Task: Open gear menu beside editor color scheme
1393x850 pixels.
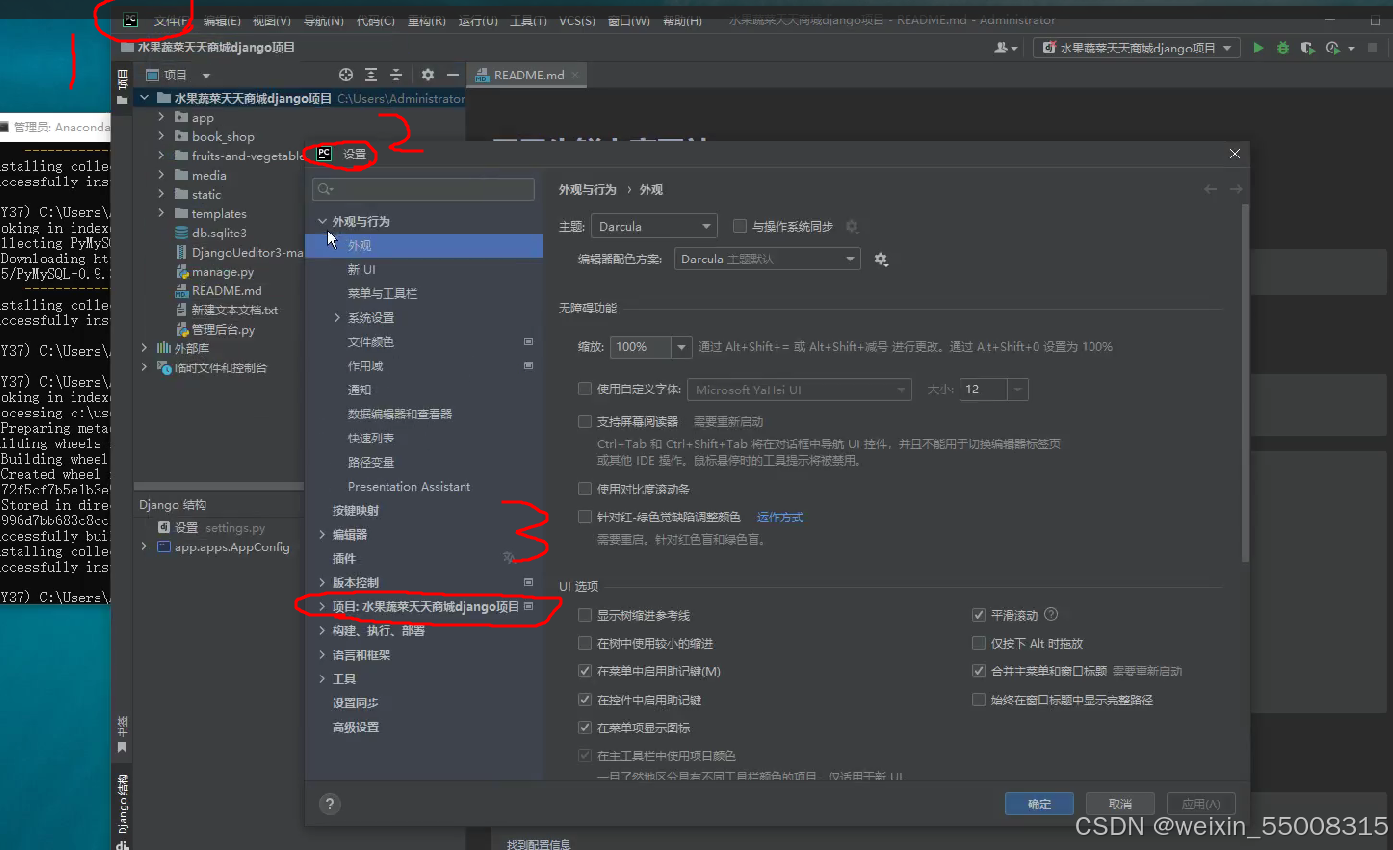Action: pos(881,259)
